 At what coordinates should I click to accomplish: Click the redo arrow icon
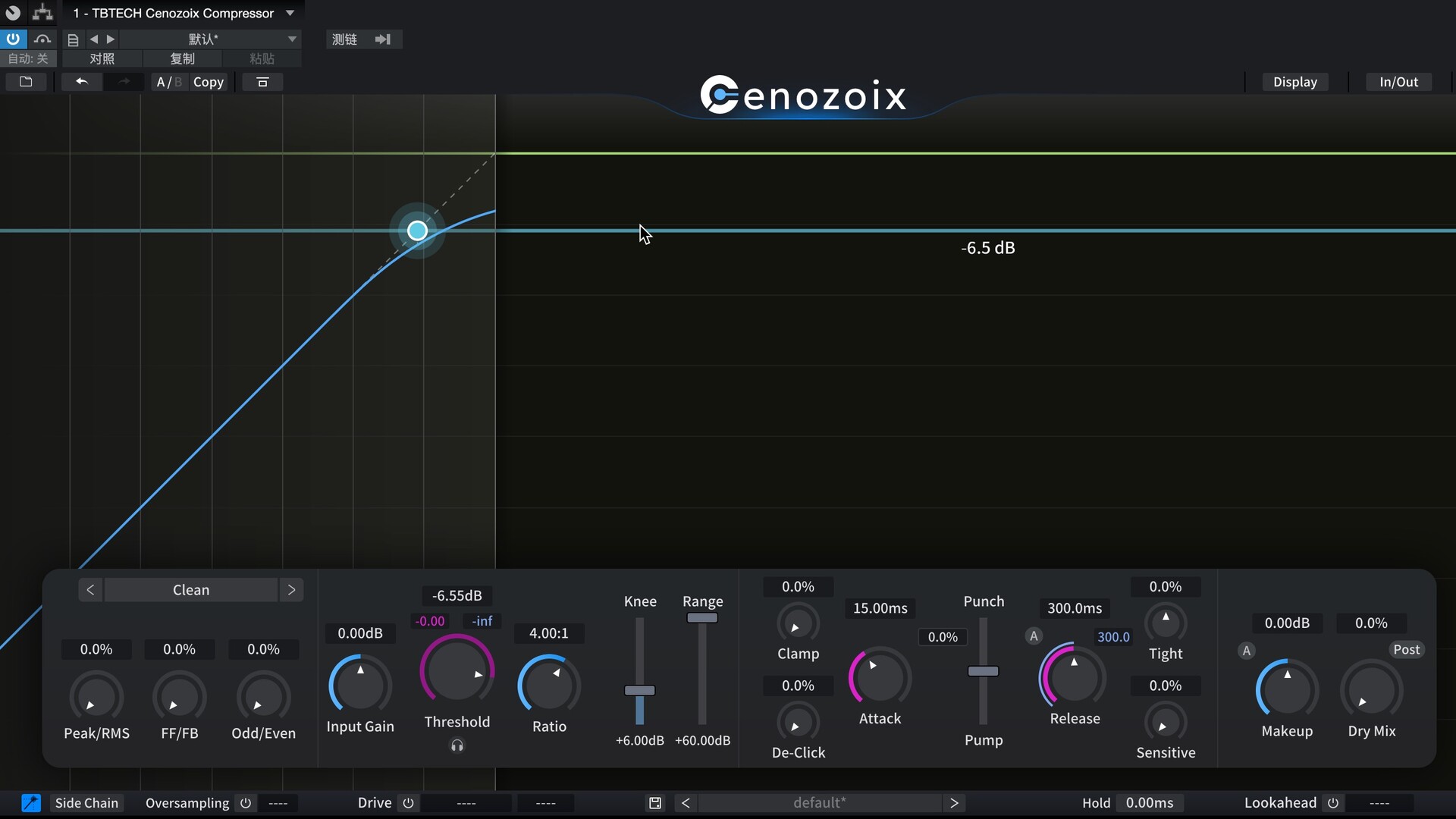124,82
